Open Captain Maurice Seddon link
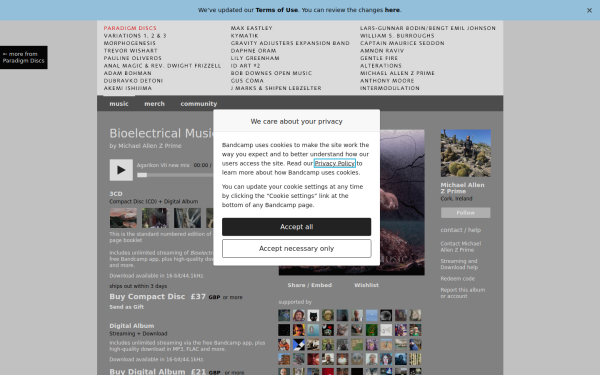Screen dimensions: 600x375 402,43
